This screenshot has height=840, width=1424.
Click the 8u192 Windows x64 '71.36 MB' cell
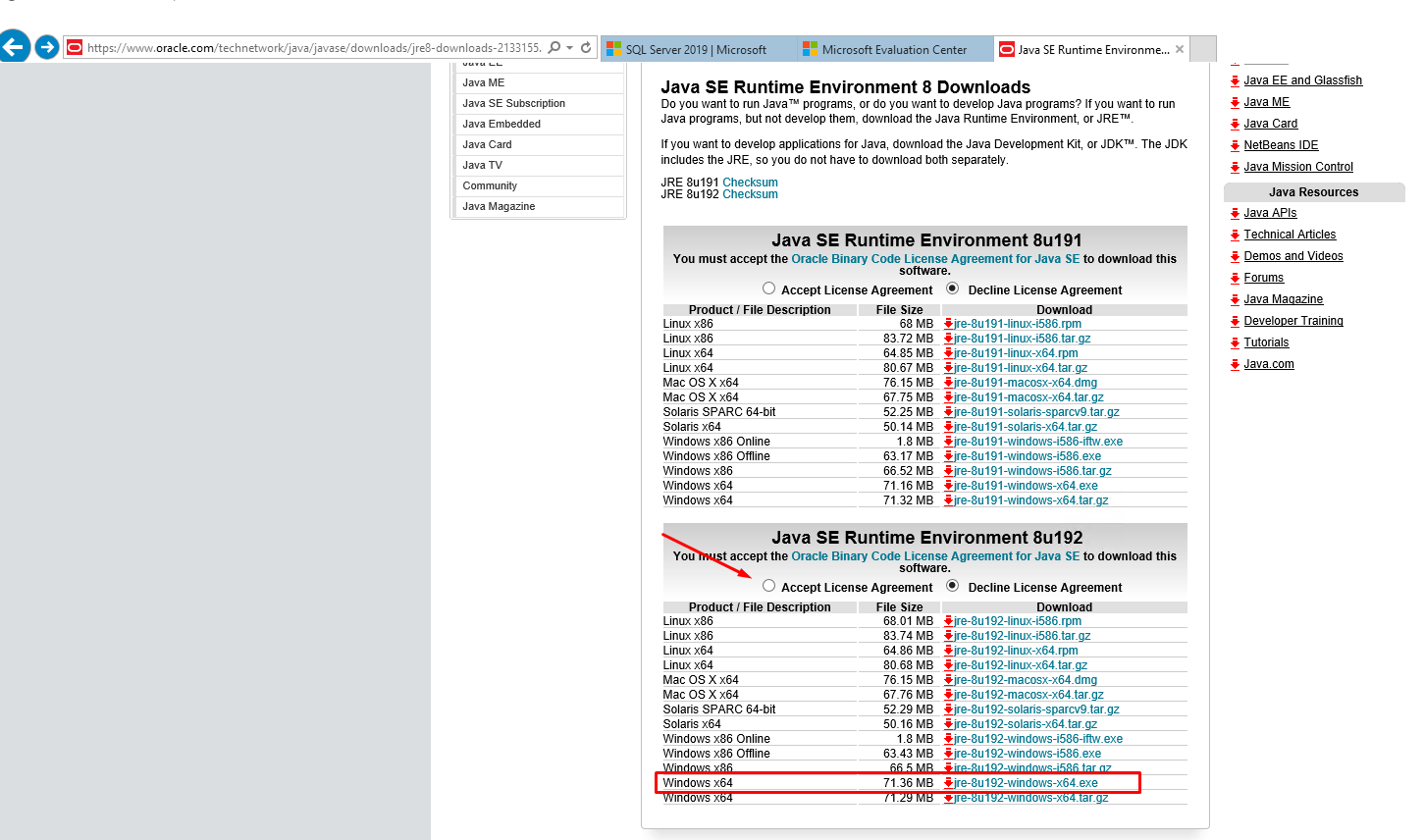[x=908, y=783]
